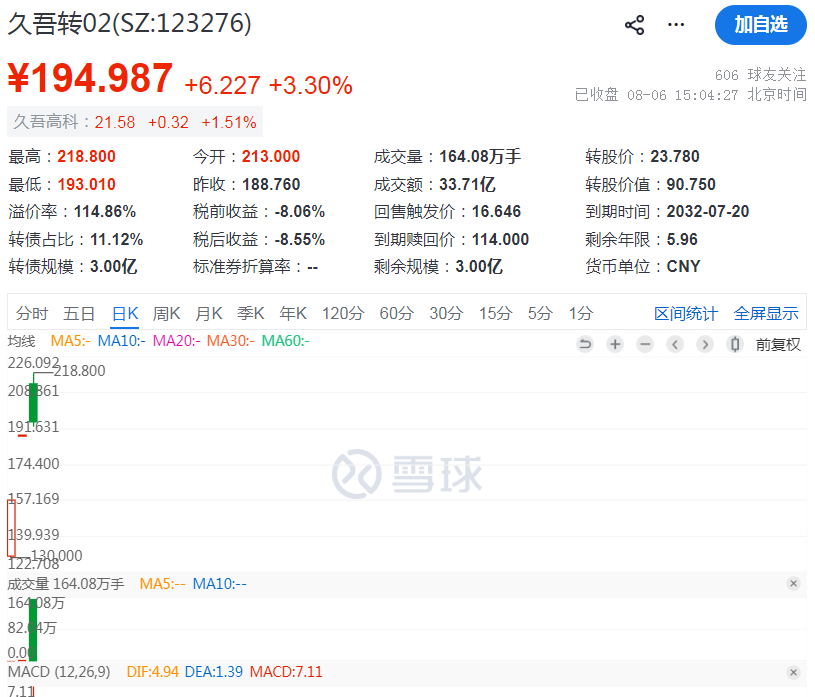Click the 溢价率 value 114.86%
Viewport: 815px width, 697px height.
coord(104,212)
